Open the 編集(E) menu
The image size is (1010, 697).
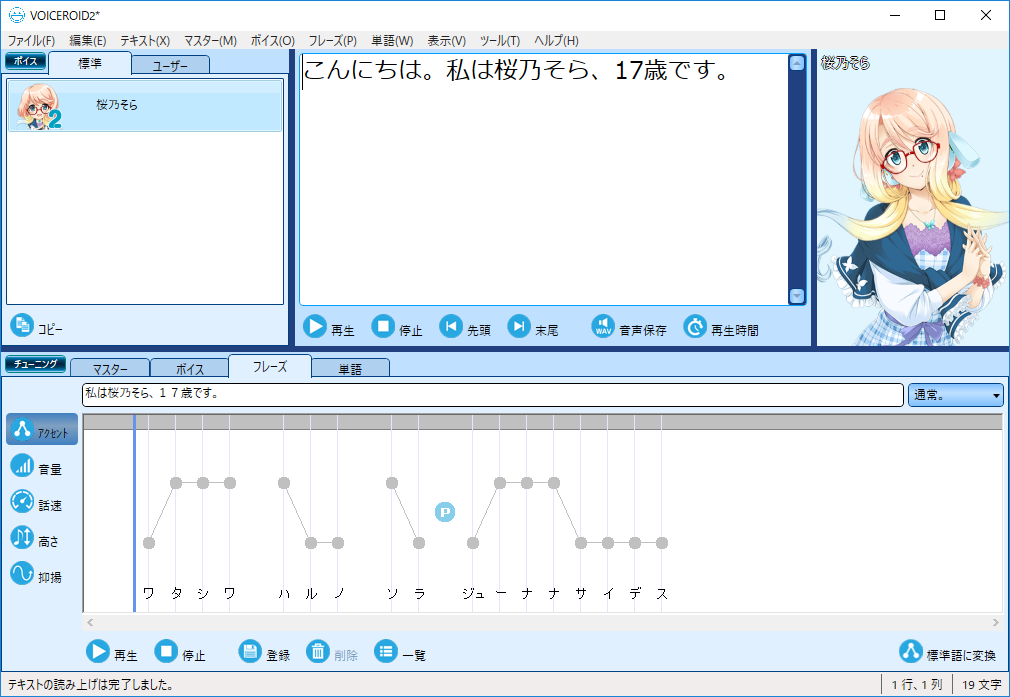pyautogui.click(x=88, y=41)
